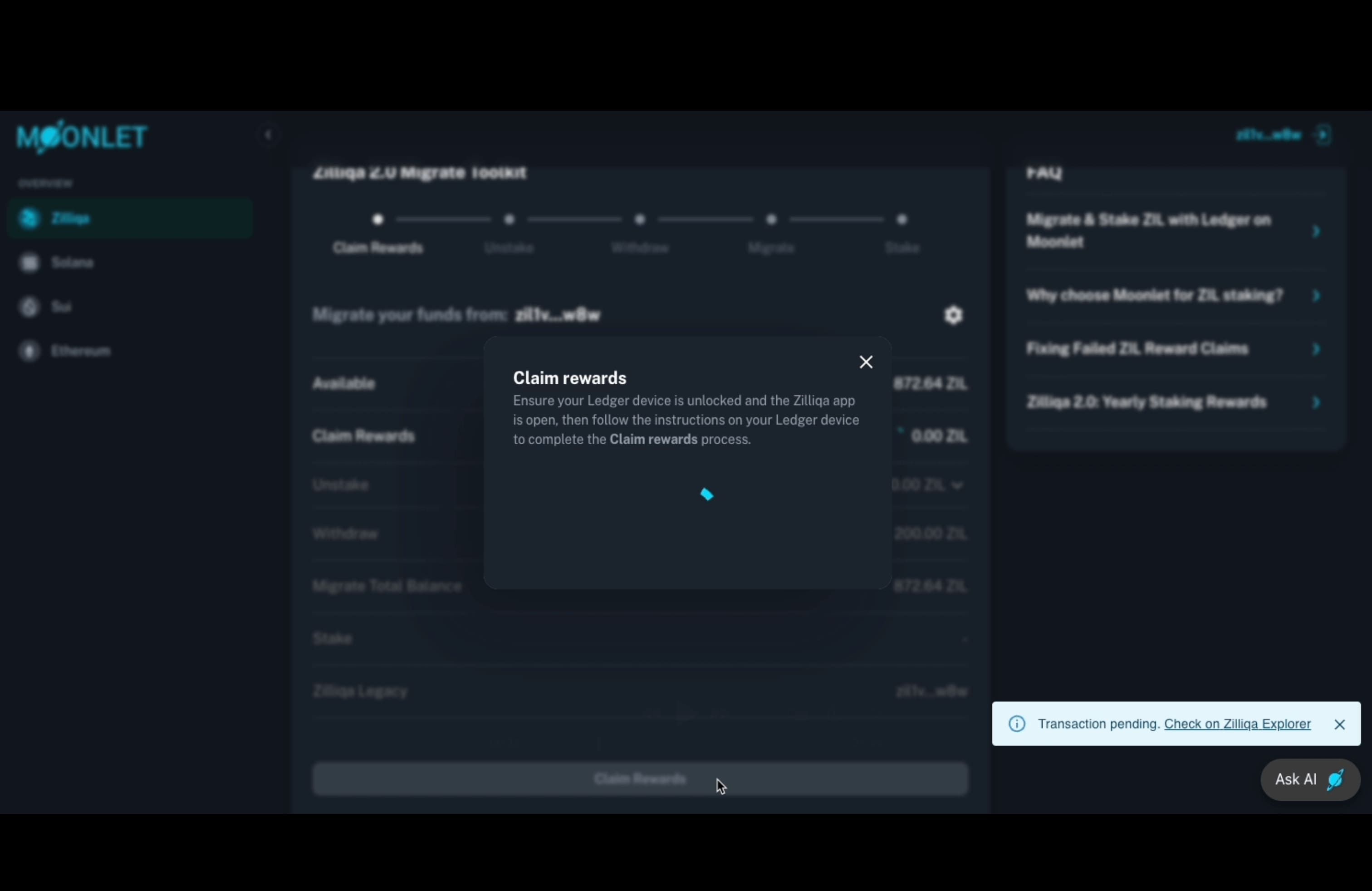Open the settings gear icon
The image size is (1372, 891).
954,315
